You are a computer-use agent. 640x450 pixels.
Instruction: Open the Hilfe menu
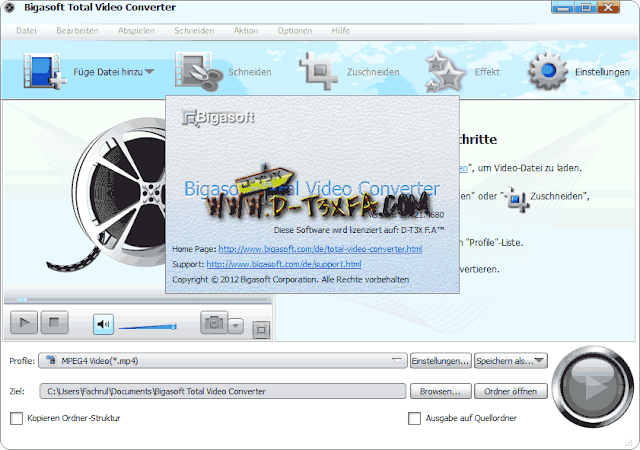point(340,31)
